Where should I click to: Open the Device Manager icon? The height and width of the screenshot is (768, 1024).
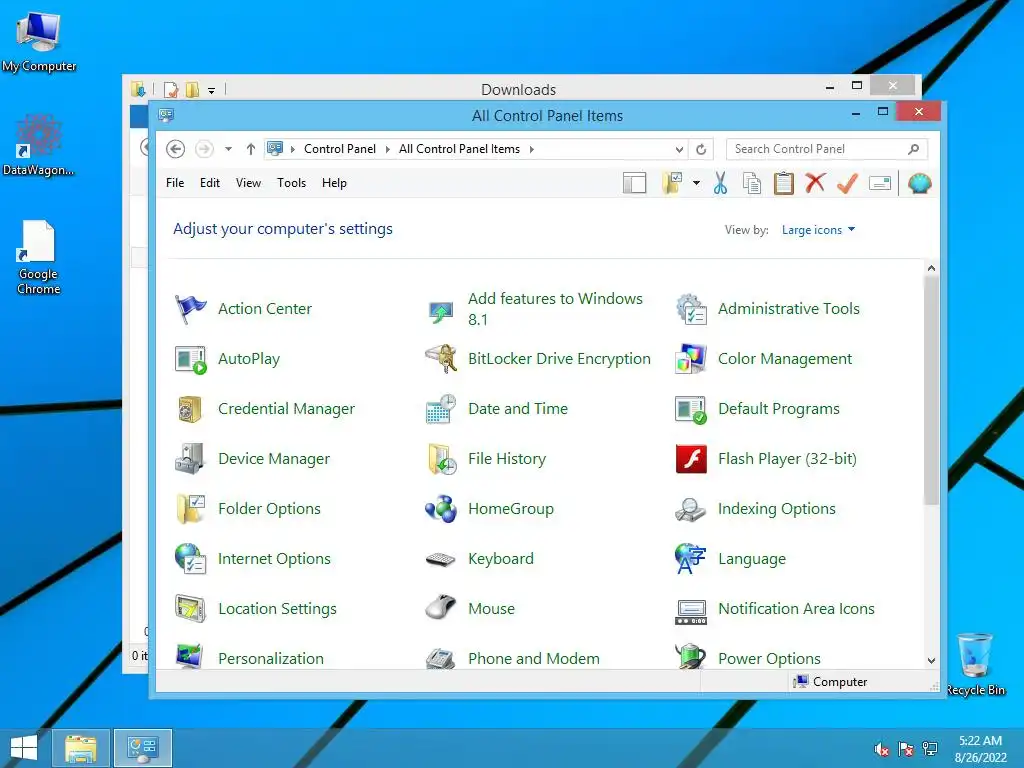click(x=190, y=458)
